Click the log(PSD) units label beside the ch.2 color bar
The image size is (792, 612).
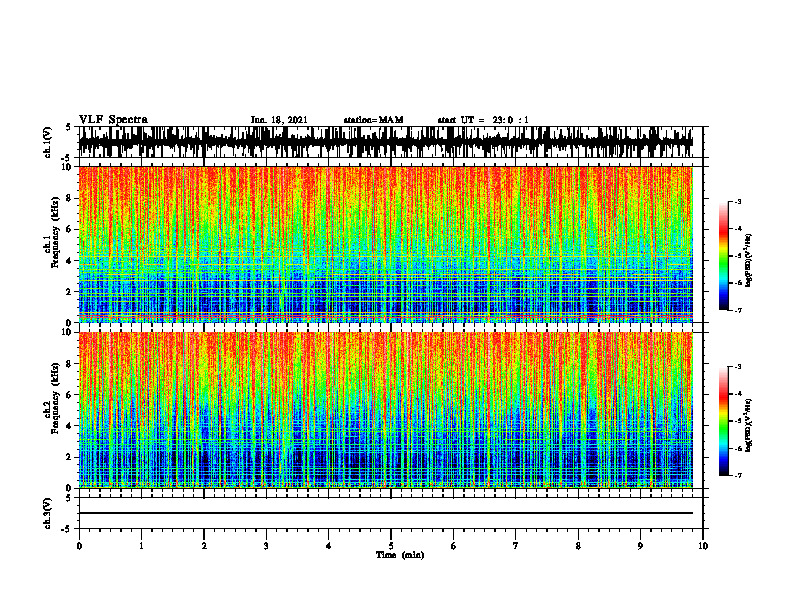click(749, 425)
